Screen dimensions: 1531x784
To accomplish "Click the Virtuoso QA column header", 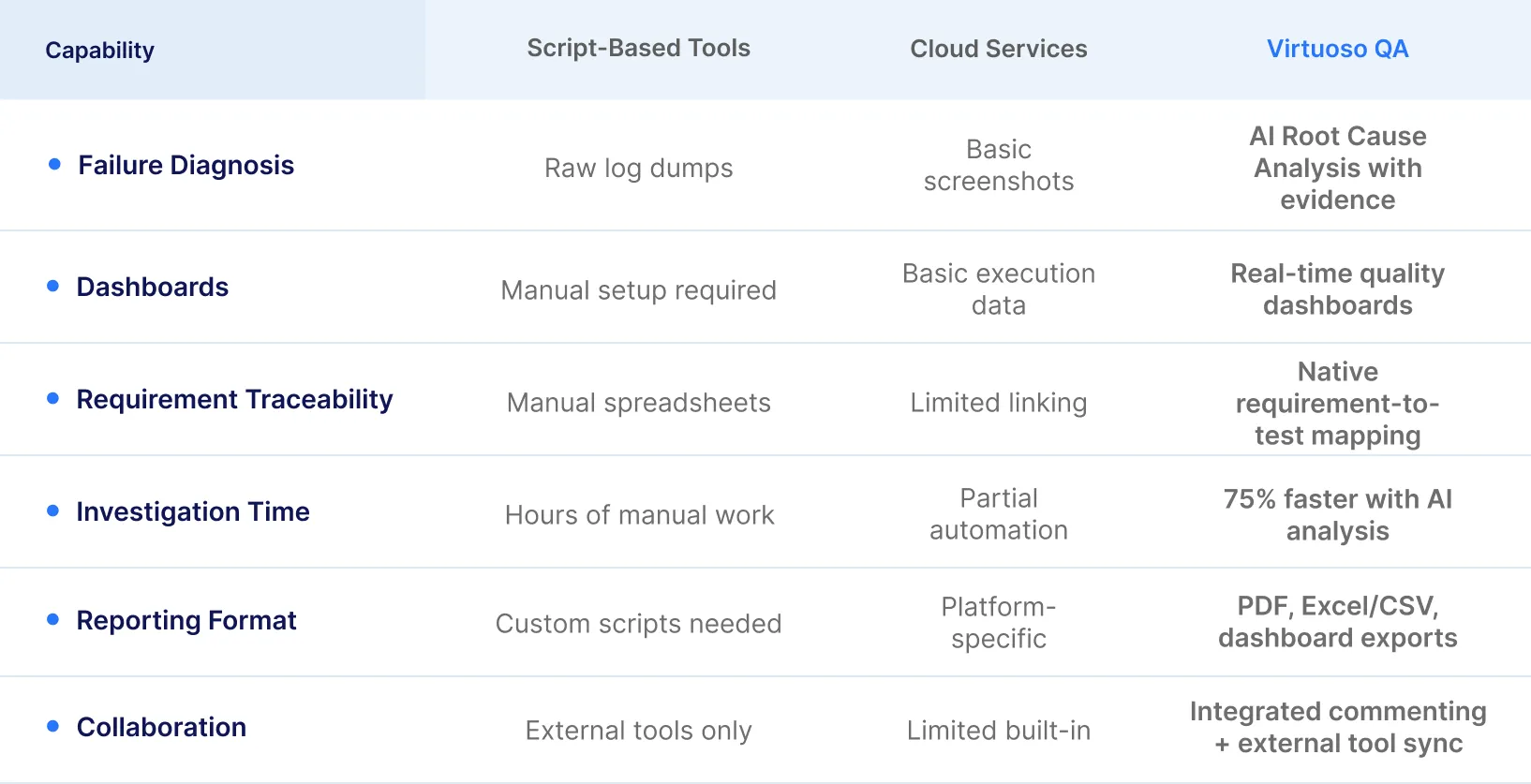I will click(1338, 49).
